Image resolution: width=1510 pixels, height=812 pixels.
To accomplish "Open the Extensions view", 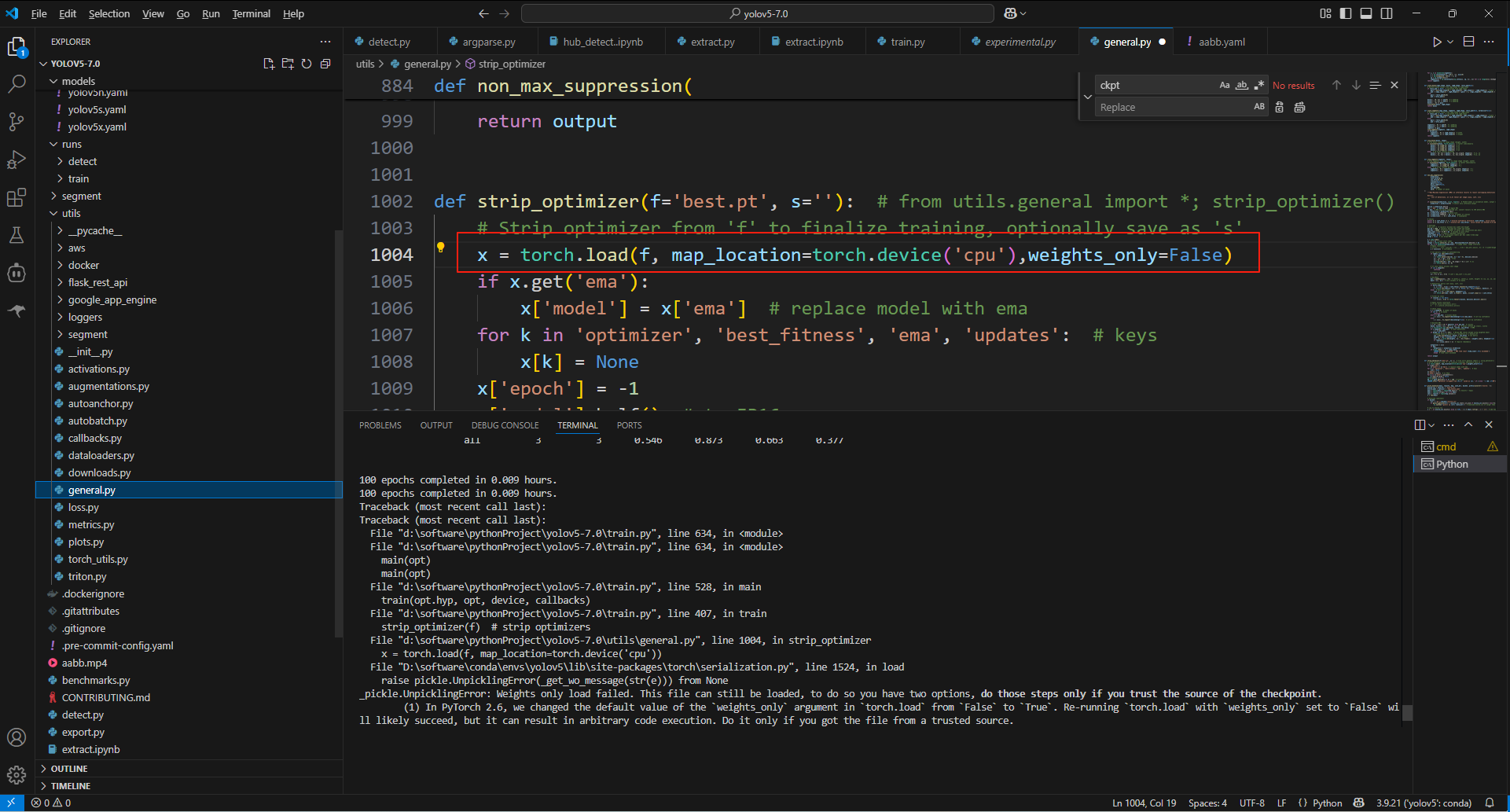I will (x=17, y=197).
